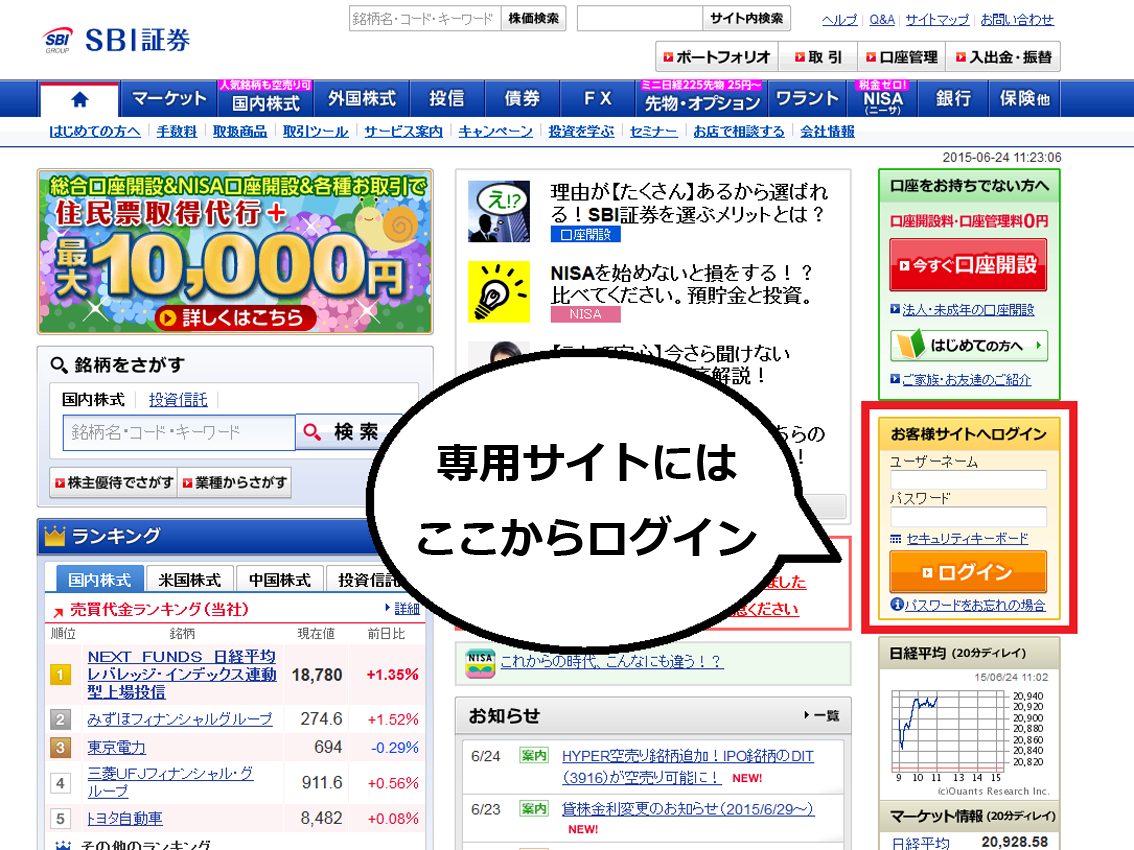Open the はじめての方へ beginner guide button
Viewport: 1134px width, 850px height.
[x=969, y=346]
